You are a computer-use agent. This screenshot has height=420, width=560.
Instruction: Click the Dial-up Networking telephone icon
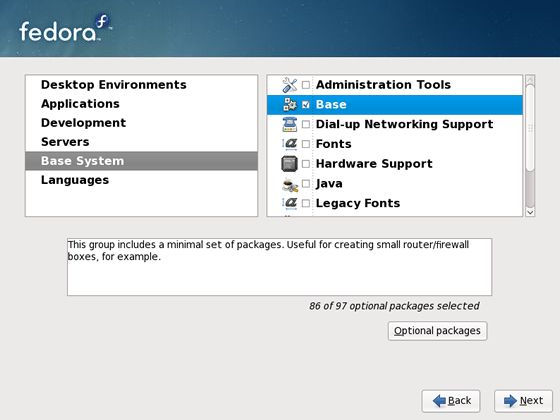(x=290, y=124)
